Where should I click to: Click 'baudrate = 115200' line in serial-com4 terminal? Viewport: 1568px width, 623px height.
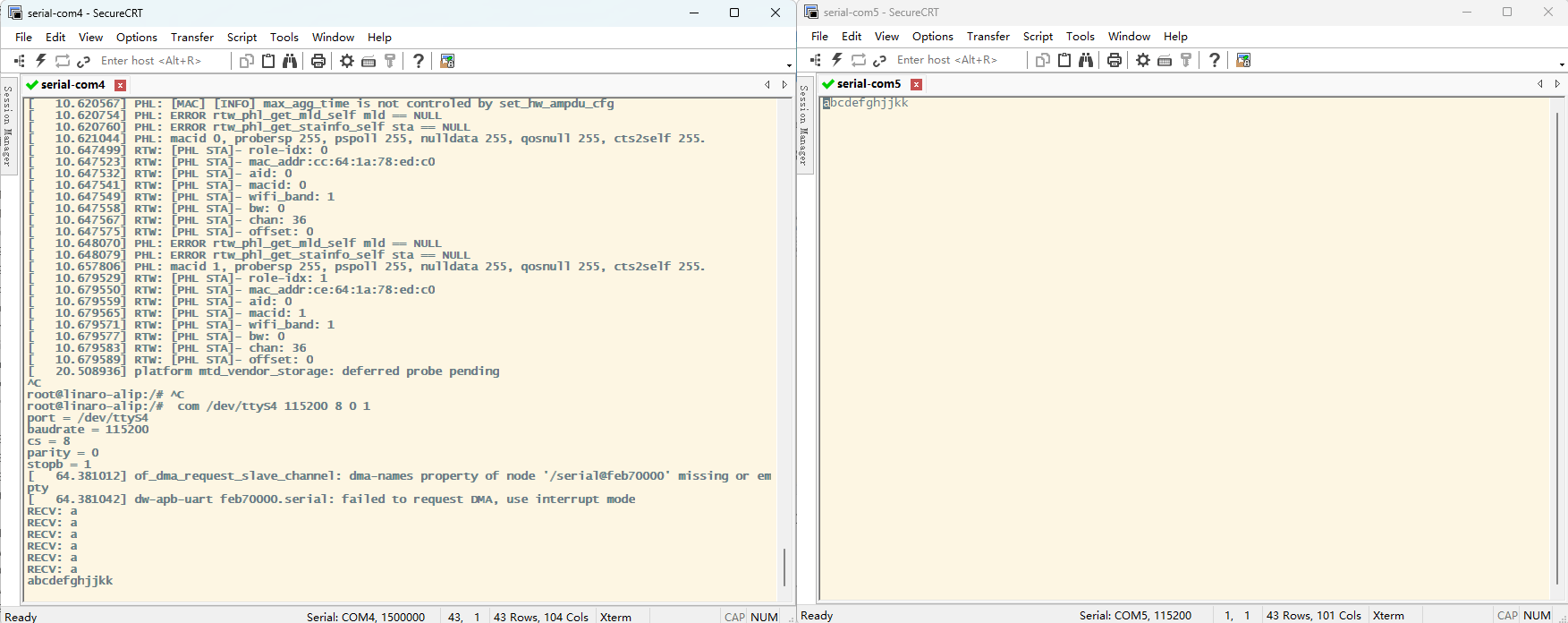click(x=88, y=430)
